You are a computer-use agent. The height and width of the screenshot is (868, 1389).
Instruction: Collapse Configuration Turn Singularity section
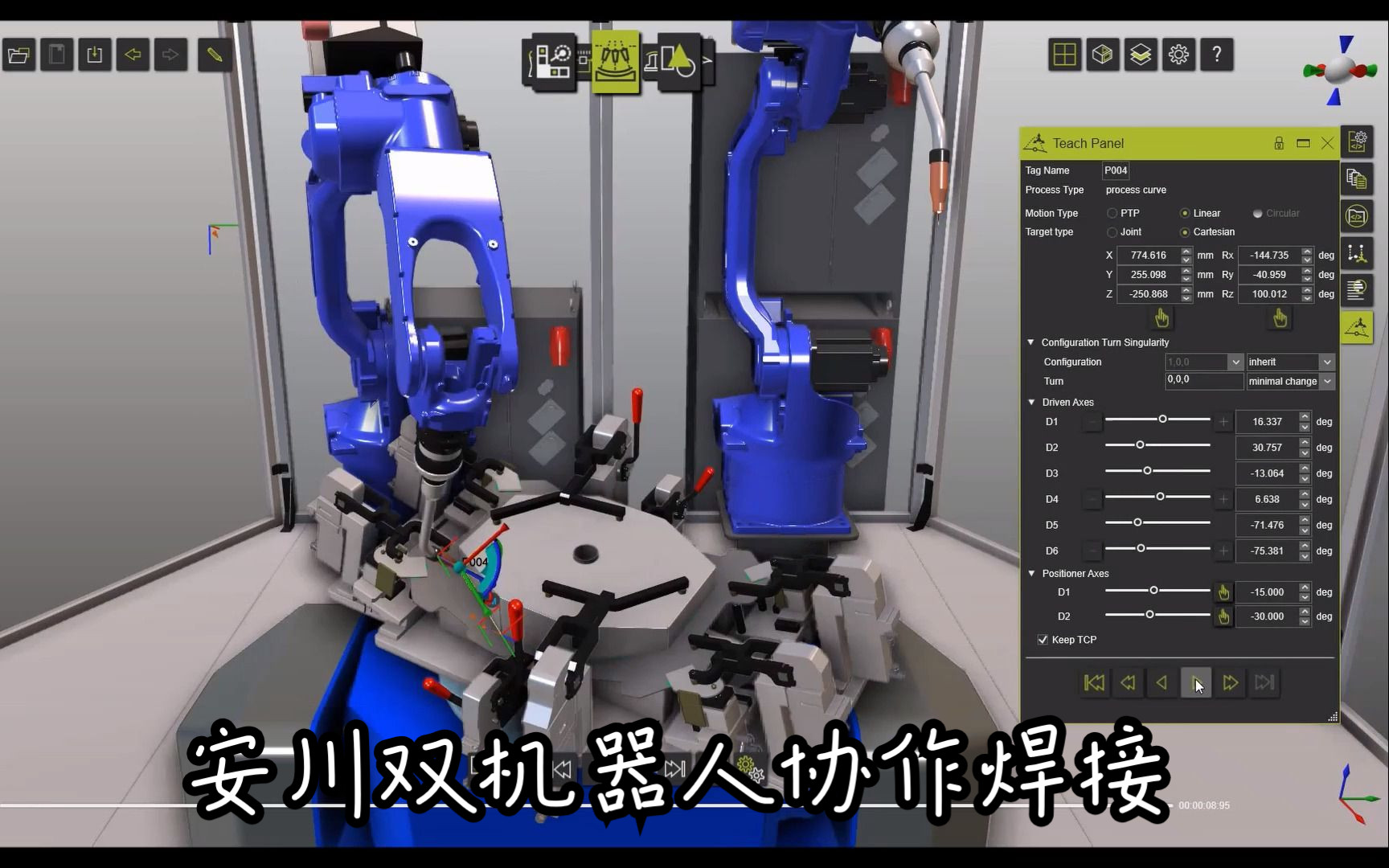pyautogui.click(x=1031, y=342)
